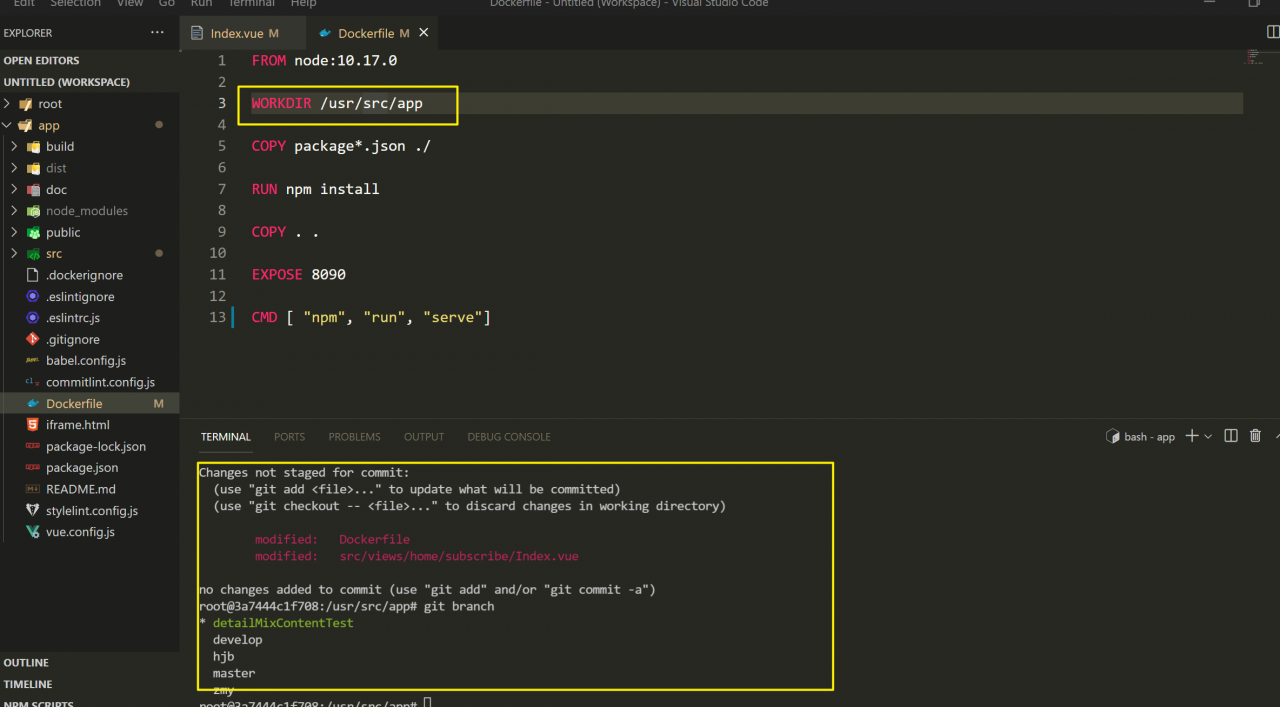The image size is (1280, 707).
Task: Open stylelint.config.js file icon
Action: coord(33,511)
